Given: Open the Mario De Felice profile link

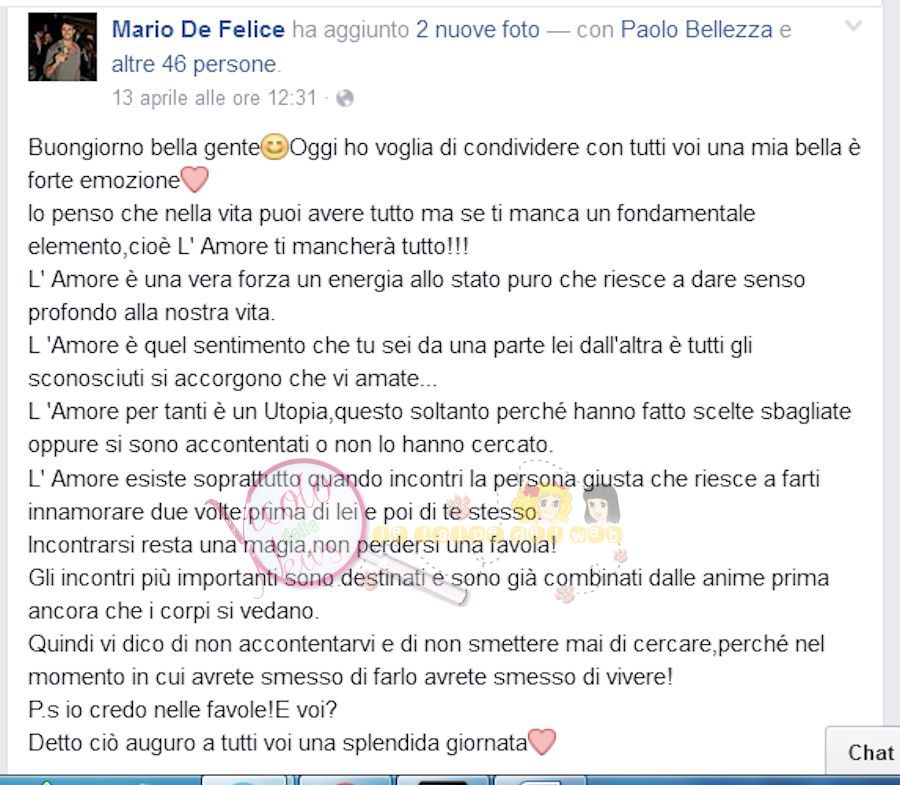Looking at the screenshot, I should pyautogui.click(x=198, y=29).
